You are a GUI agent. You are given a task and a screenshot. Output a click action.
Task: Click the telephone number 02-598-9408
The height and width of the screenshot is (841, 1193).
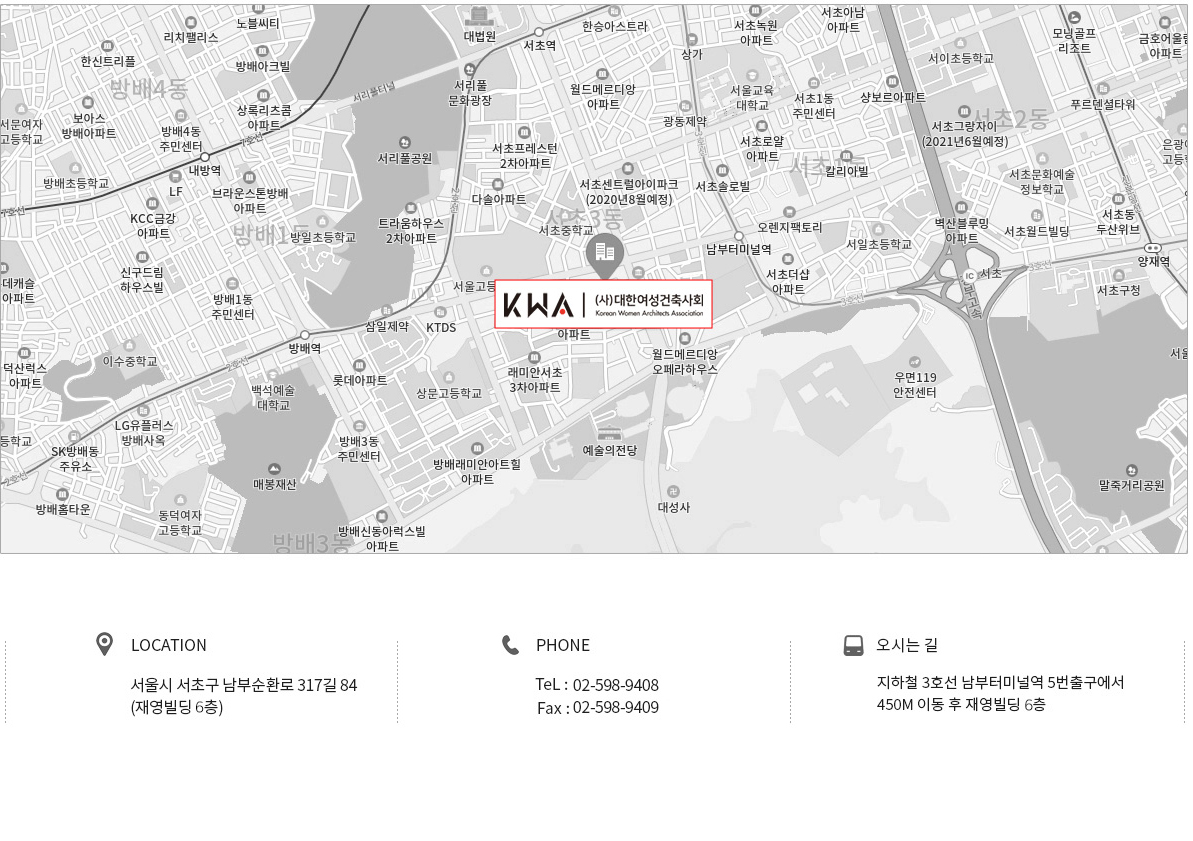(x=615, y=685)
